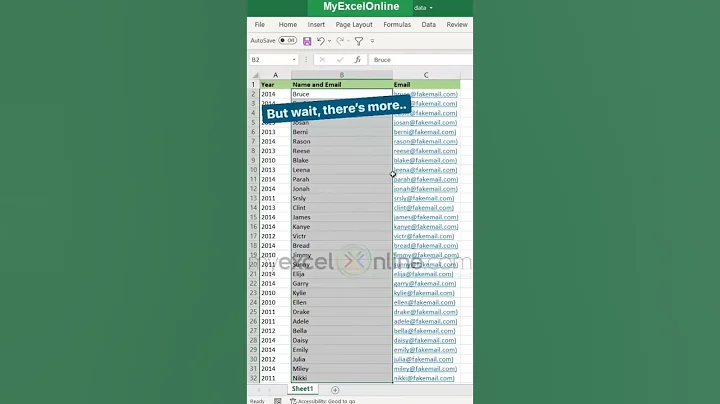
Task: Click the 2012 year cell in Julia's row
Action: point(276,359)
